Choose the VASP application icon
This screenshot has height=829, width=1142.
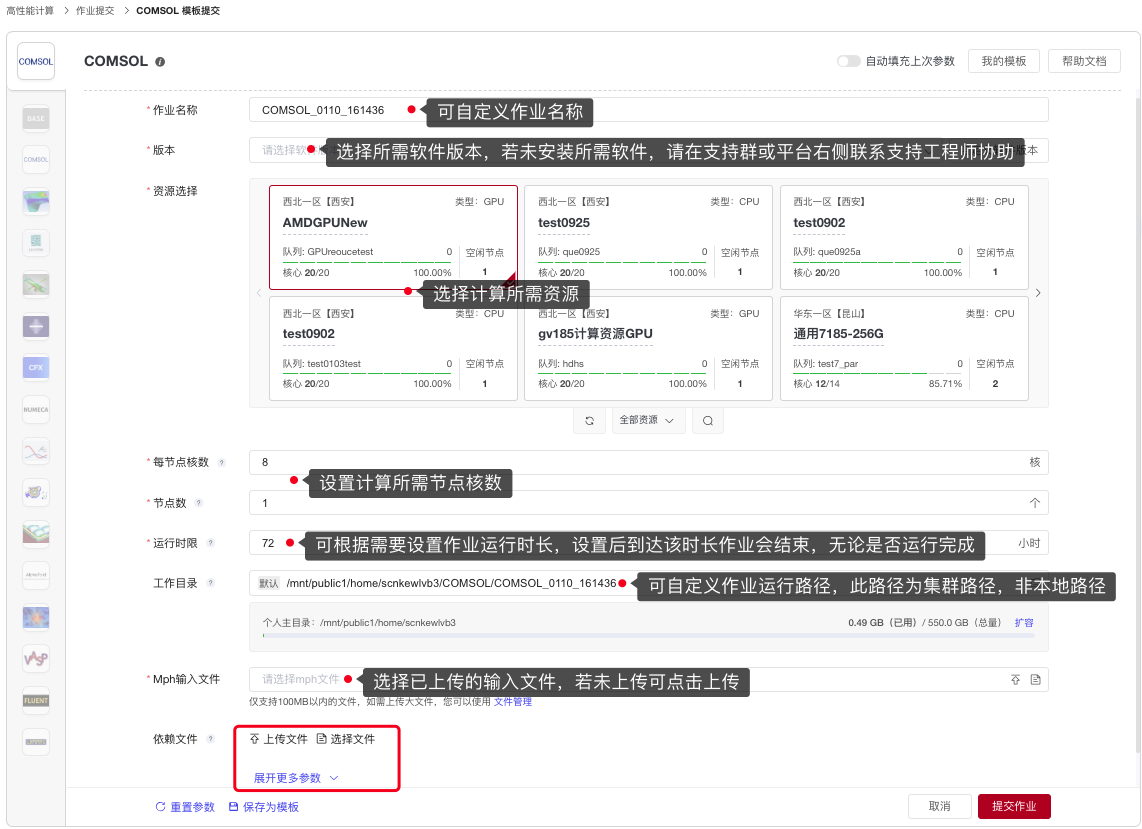36,658
